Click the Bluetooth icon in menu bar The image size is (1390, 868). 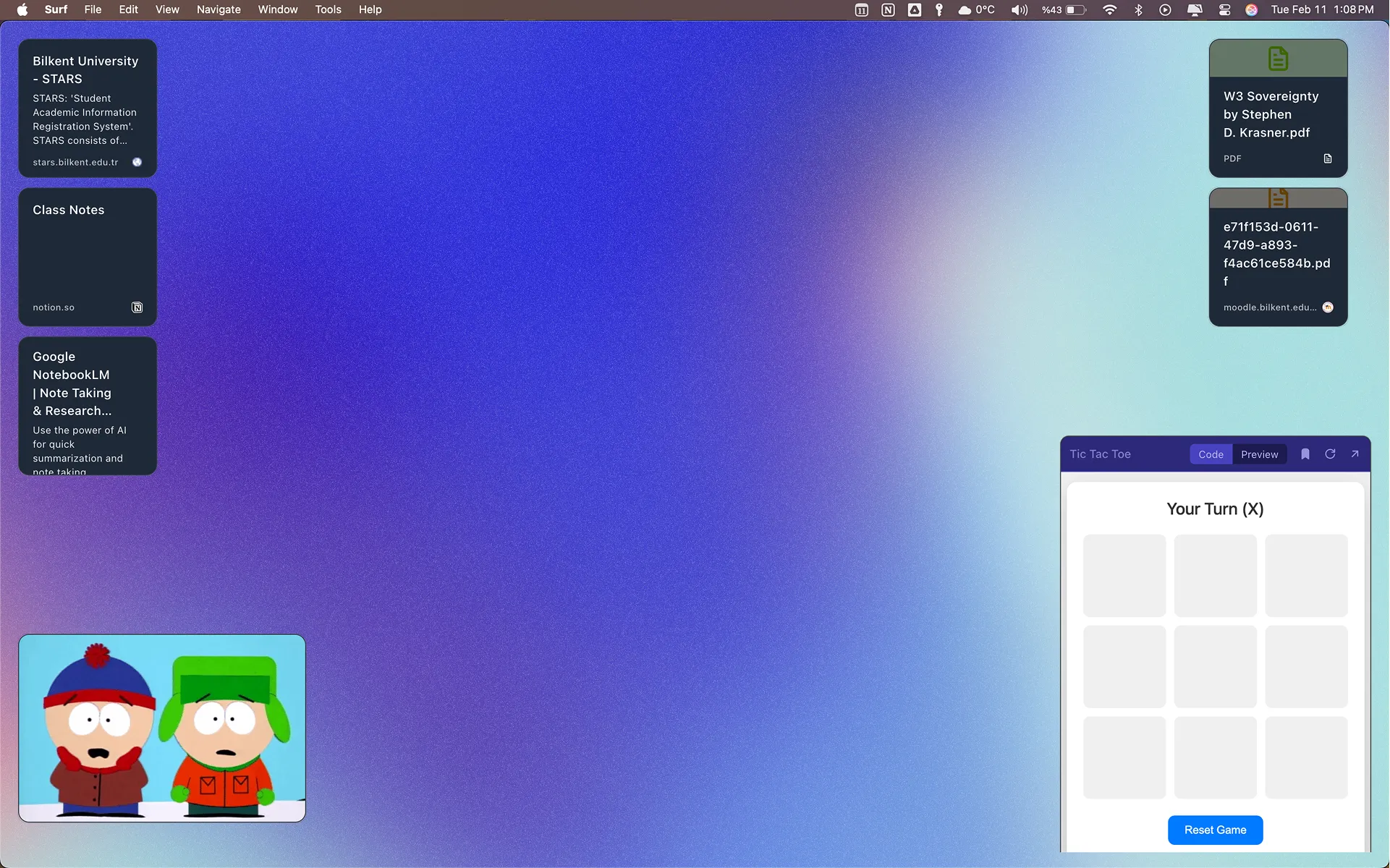pos(1138,9)
